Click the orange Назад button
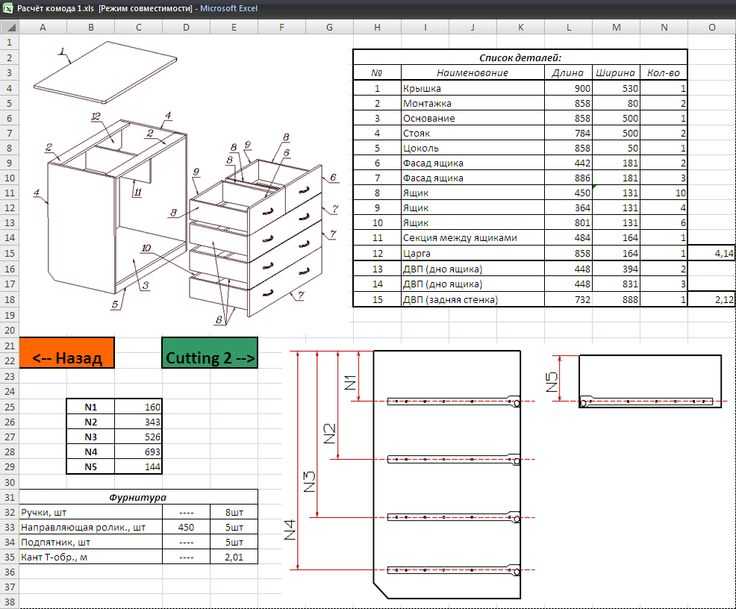 click(x=67, y=353)
